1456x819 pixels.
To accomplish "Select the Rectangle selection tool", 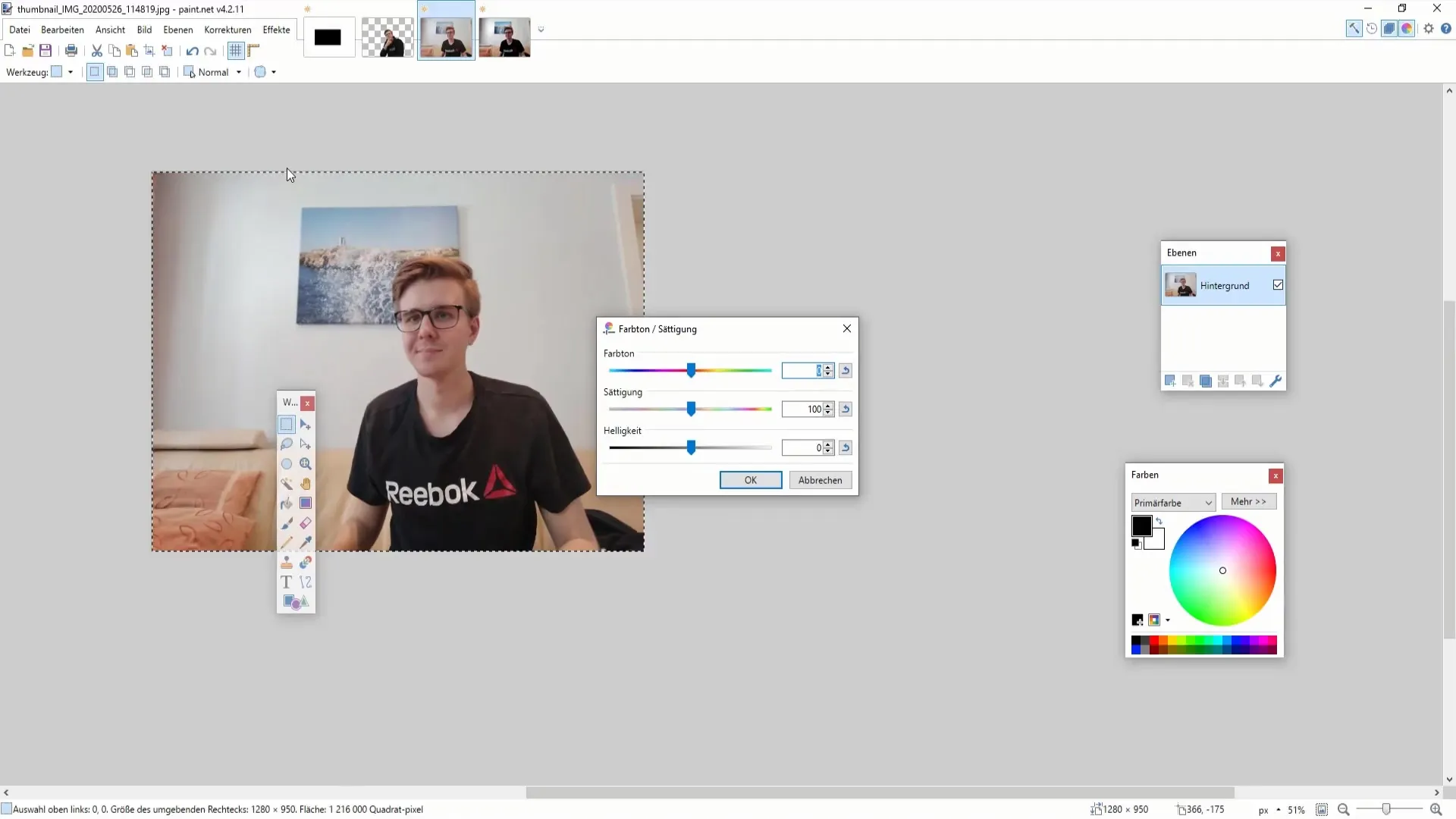I will 287,423.
